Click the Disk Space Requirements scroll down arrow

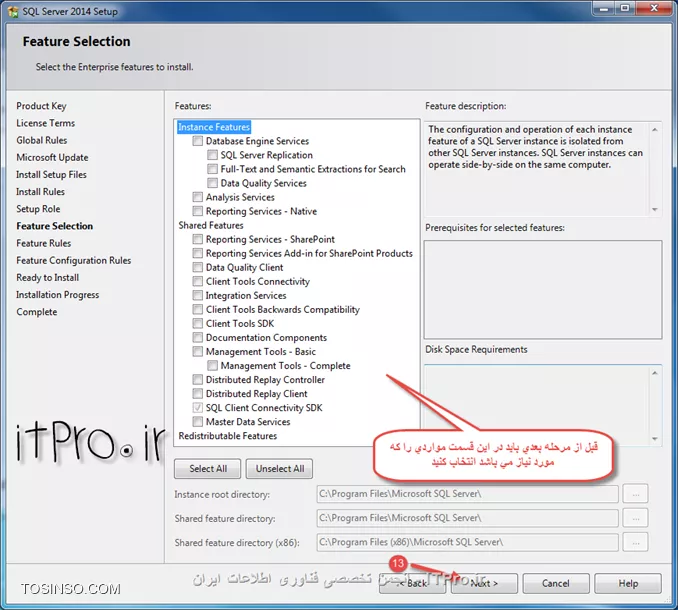(x=655, y=439)
